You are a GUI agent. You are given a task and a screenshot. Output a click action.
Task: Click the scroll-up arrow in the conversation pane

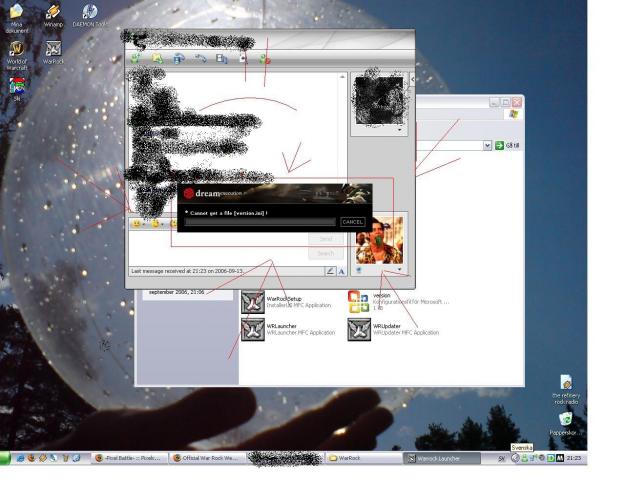tap(342, 77)
